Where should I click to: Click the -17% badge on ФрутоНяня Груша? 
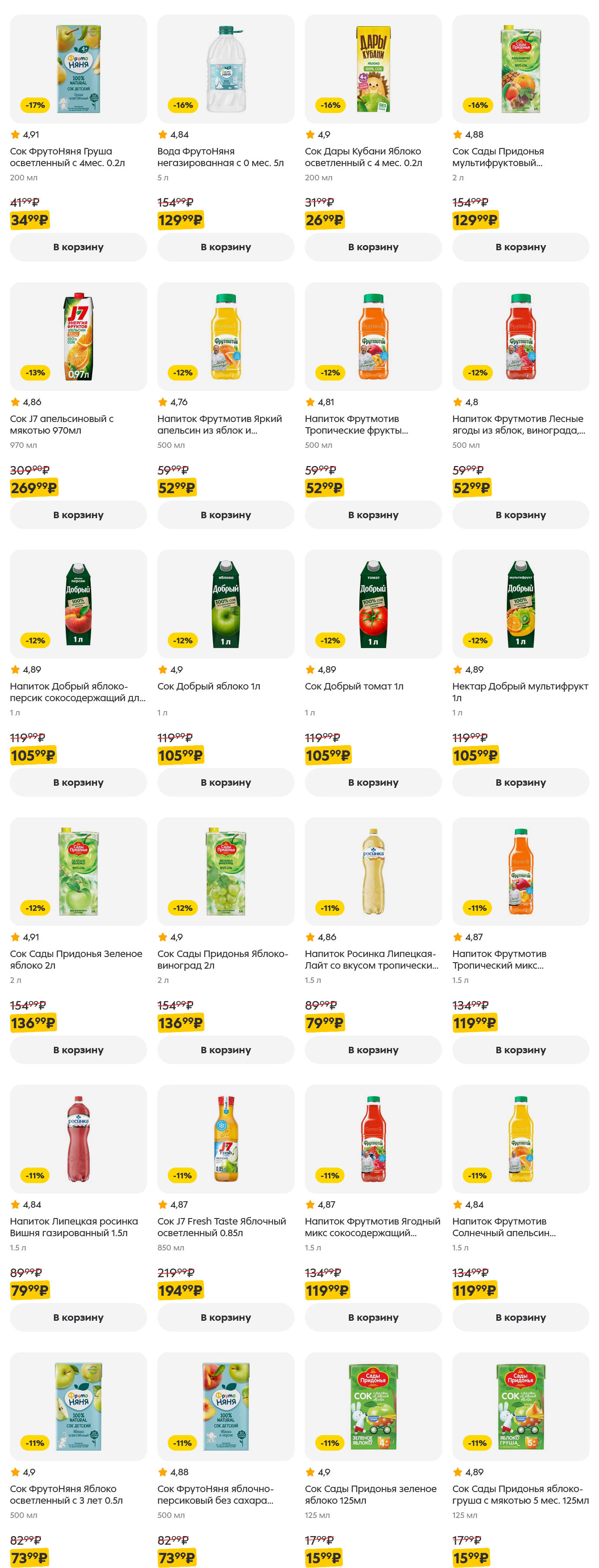(35, 105)
